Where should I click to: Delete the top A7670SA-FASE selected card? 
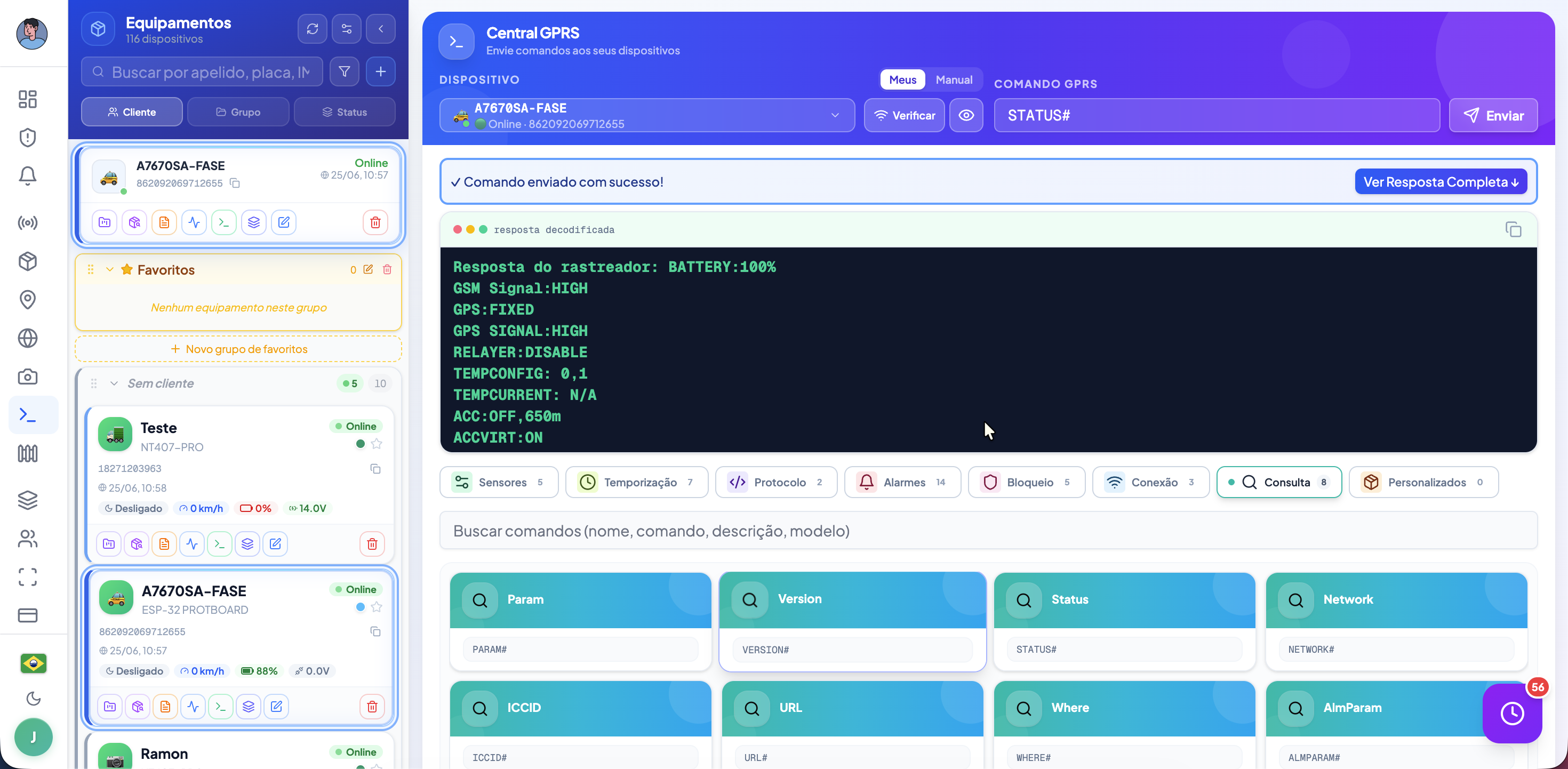(x=375, y=222)
